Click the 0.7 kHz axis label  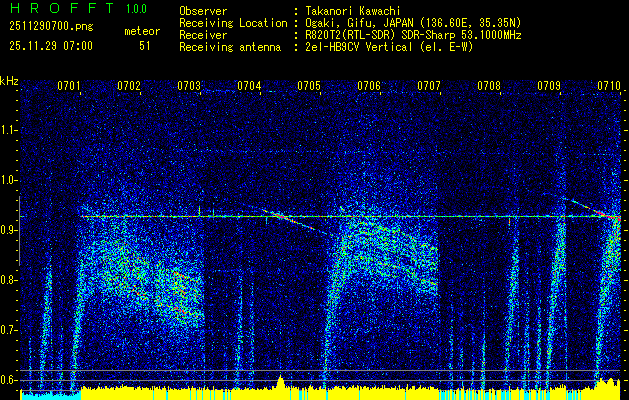(x=8, y=330)
